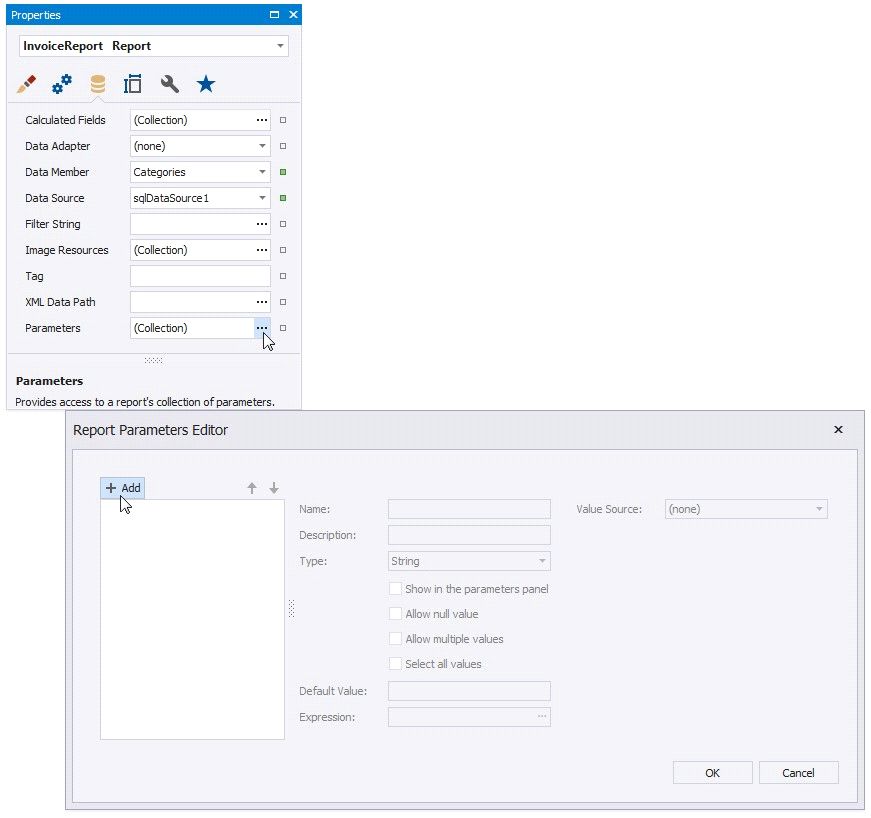Switch to the Behavior tab gears icon
Screen dimensions: 871x818
tap(62, 84)
